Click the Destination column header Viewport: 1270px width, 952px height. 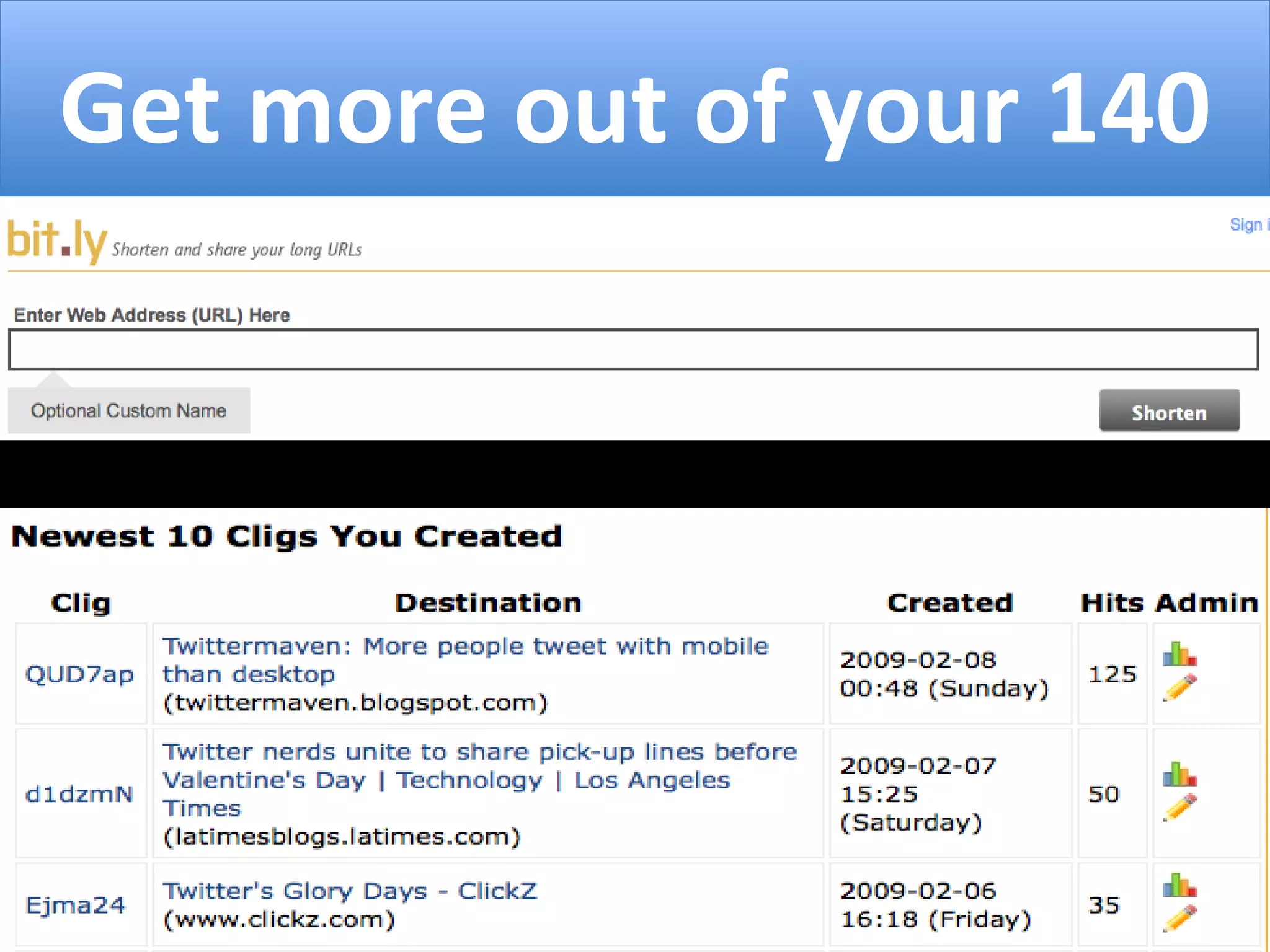(x=489, y=602)
